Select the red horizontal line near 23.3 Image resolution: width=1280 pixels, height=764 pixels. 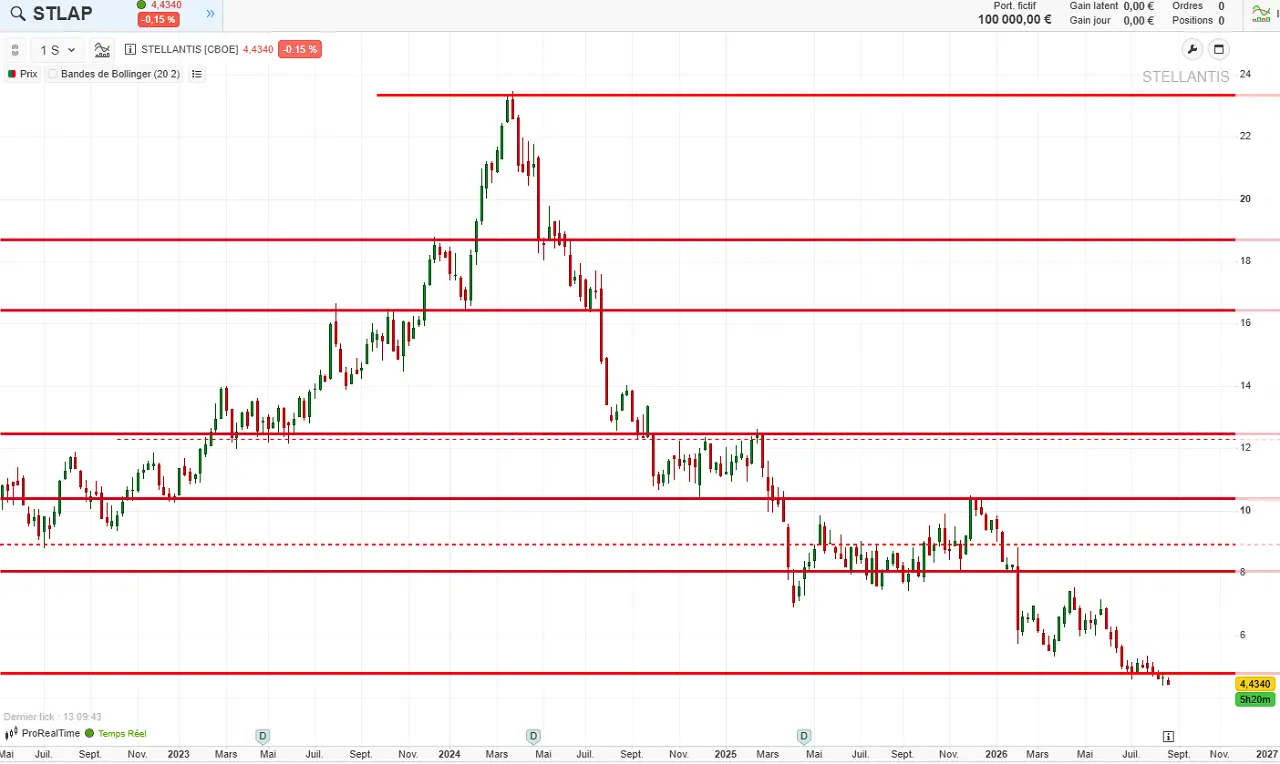click(x=806, y=95)
